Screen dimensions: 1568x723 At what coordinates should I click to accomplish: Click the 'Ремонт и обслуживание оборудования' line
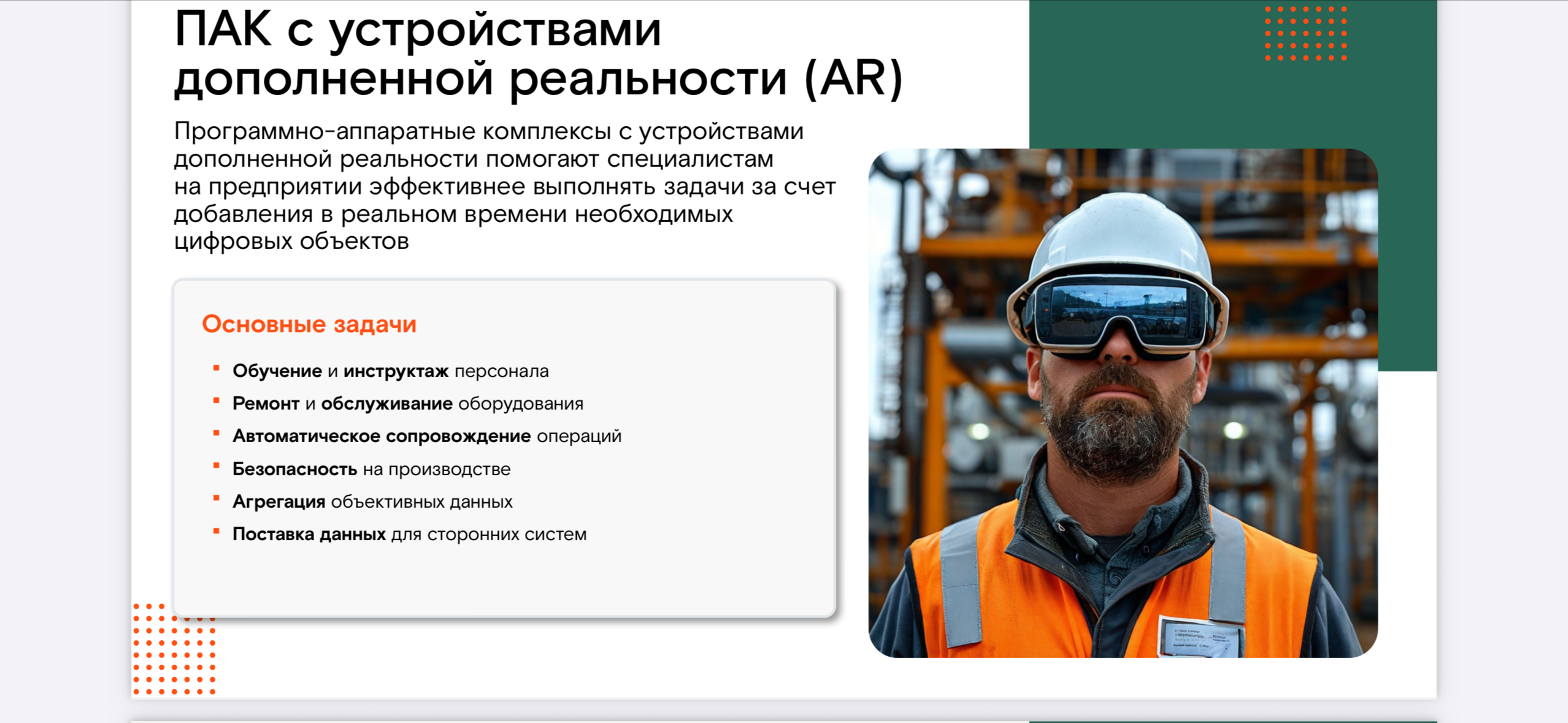coord(407,404)
